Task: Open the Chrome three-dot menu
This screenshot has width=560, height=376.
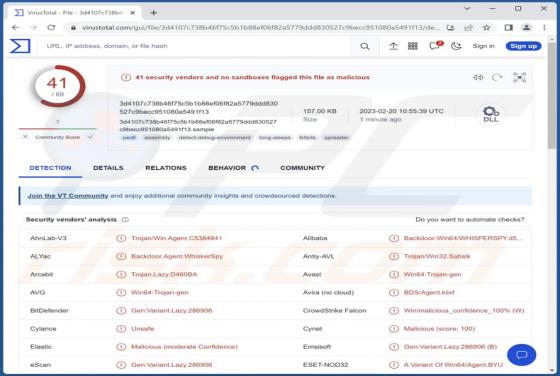Action: pyautogui.click(x=544, y=27)
